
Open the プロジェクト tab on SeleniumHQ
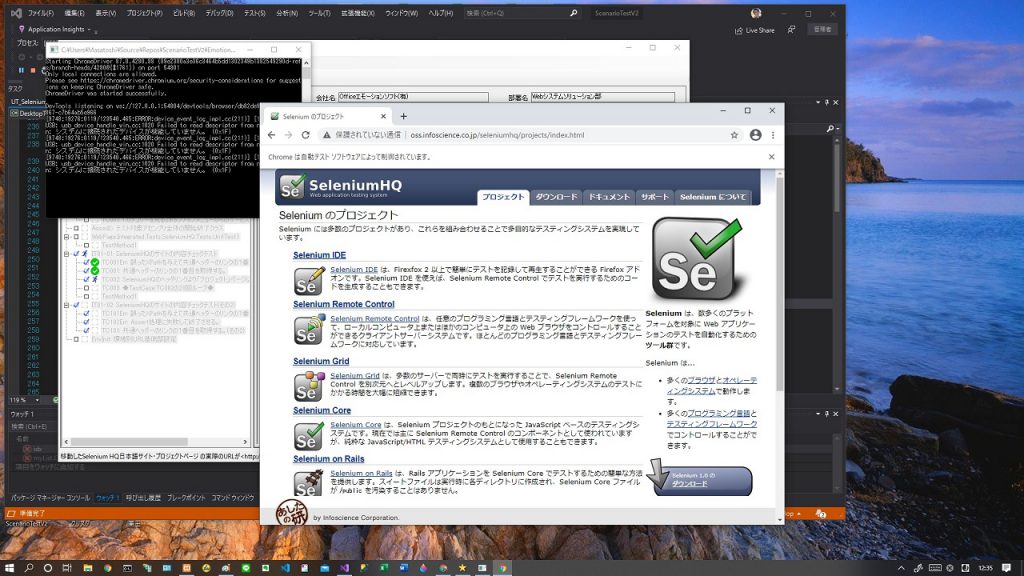coord(503,197)
